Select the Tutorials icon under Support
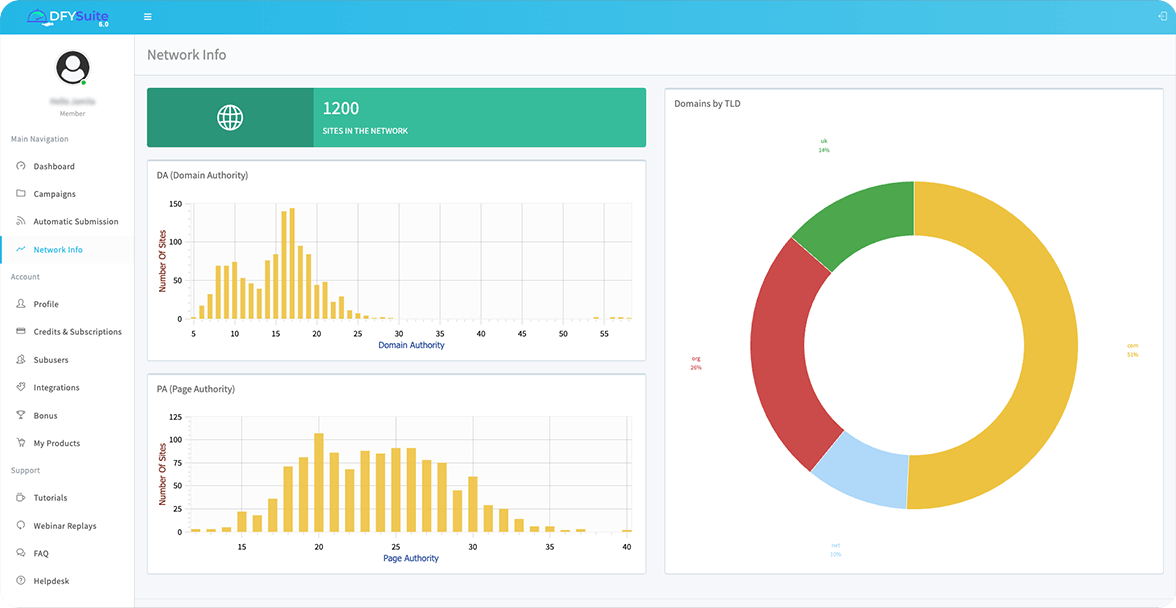1176x608 pixels. point(21,497)
